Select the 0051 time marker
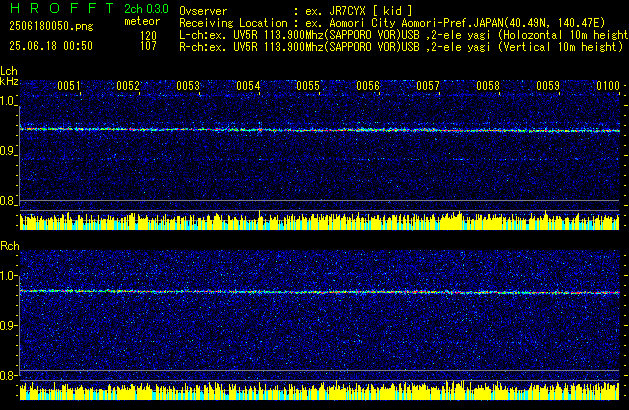The height and width of the screenshot is (410, 629). click(69, 86)
